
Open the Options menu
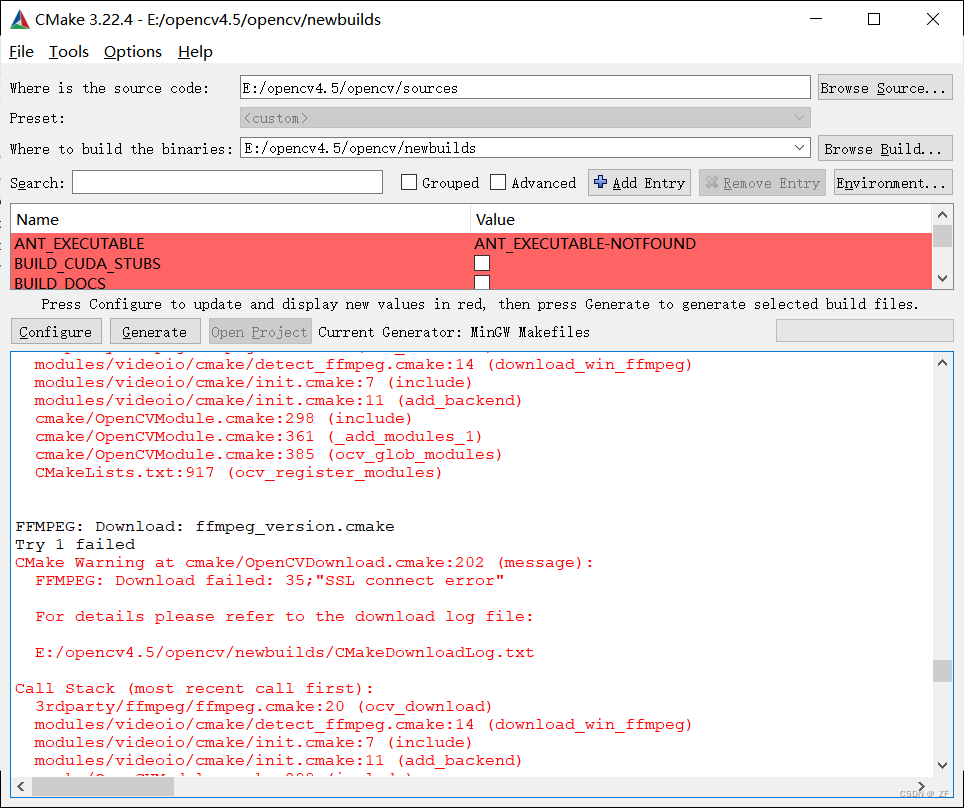(131, 51)
